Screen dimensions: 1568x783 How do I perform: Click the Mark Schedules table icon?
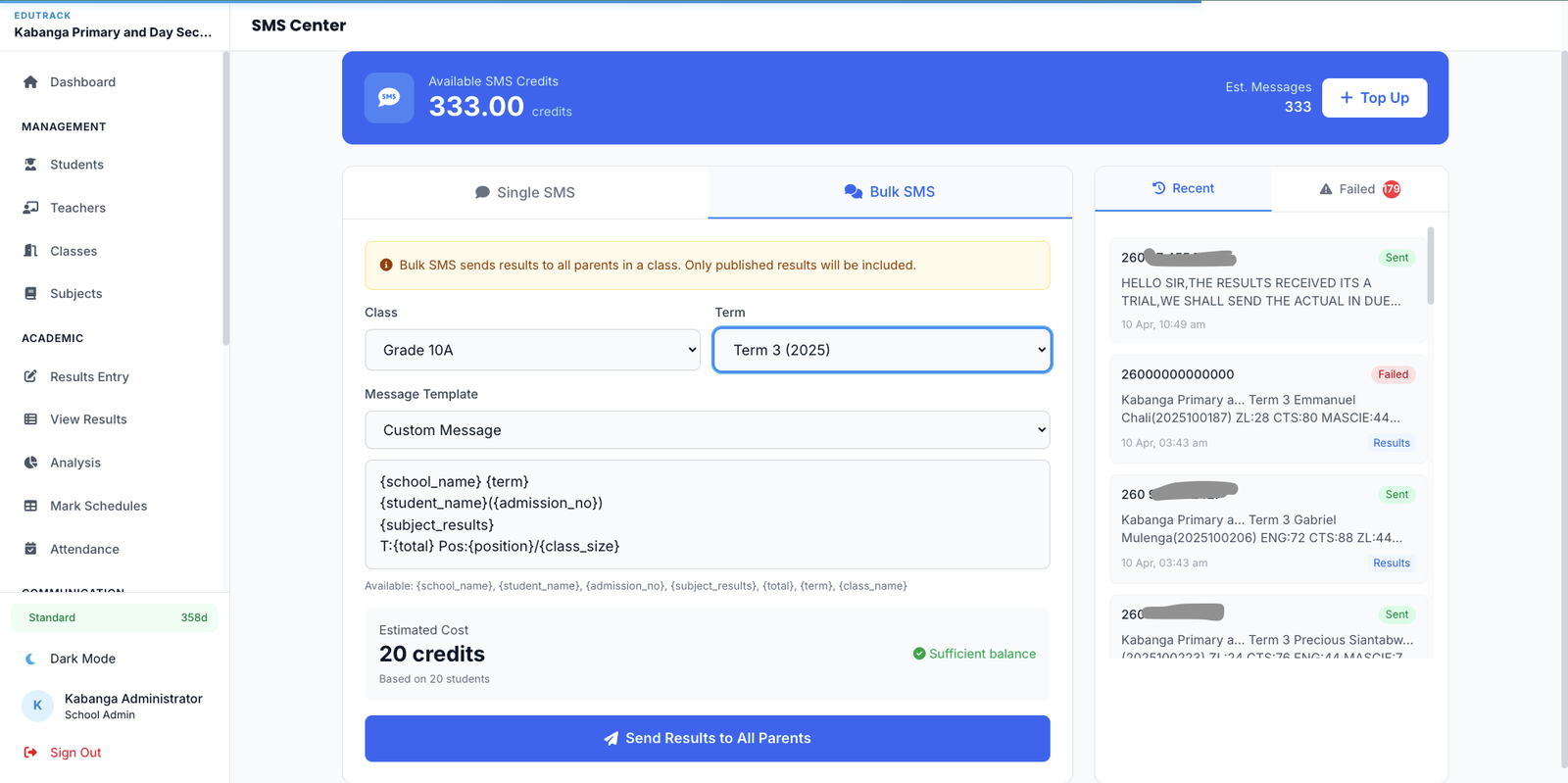[30, 506]
